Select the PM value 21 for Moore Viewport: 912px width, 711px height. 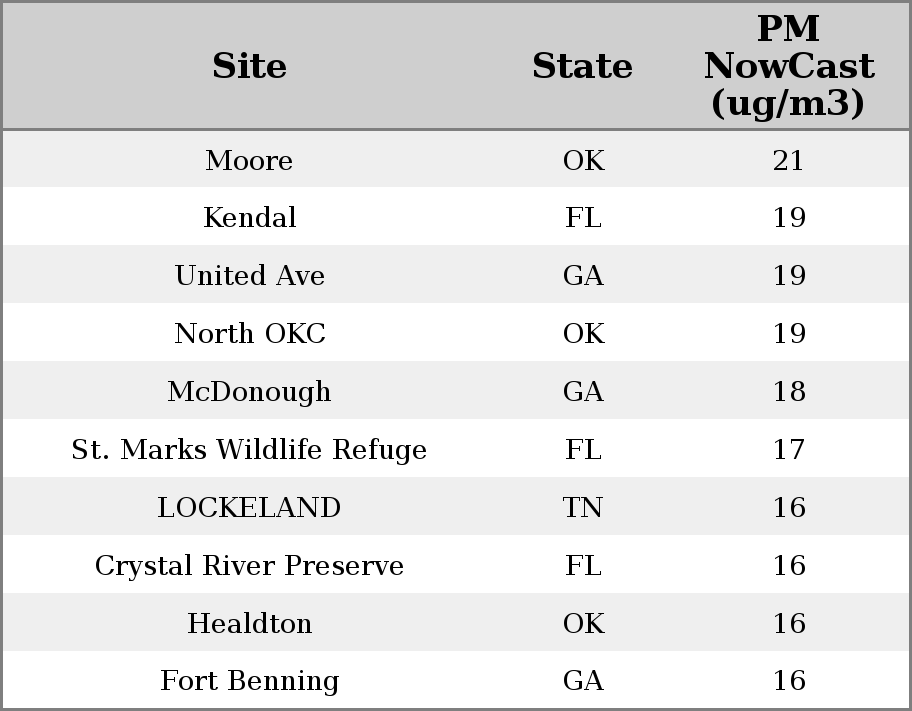click(788, 160)
